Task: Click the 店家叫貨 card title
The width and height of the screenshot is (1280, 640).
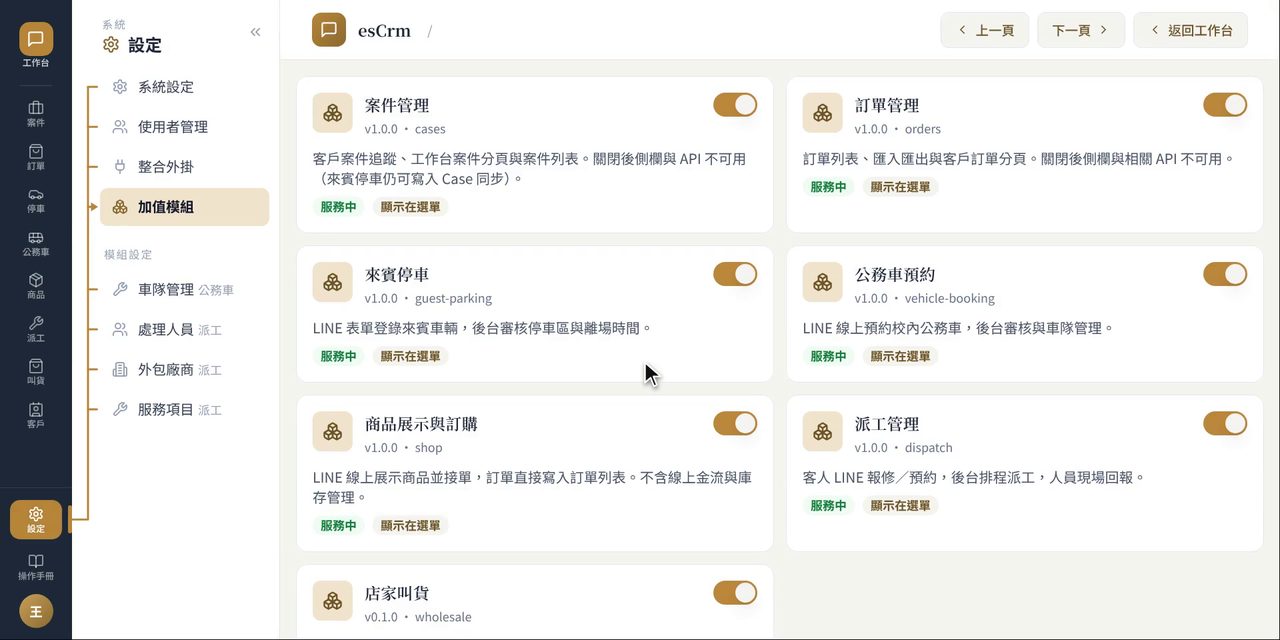Action: 397,593
